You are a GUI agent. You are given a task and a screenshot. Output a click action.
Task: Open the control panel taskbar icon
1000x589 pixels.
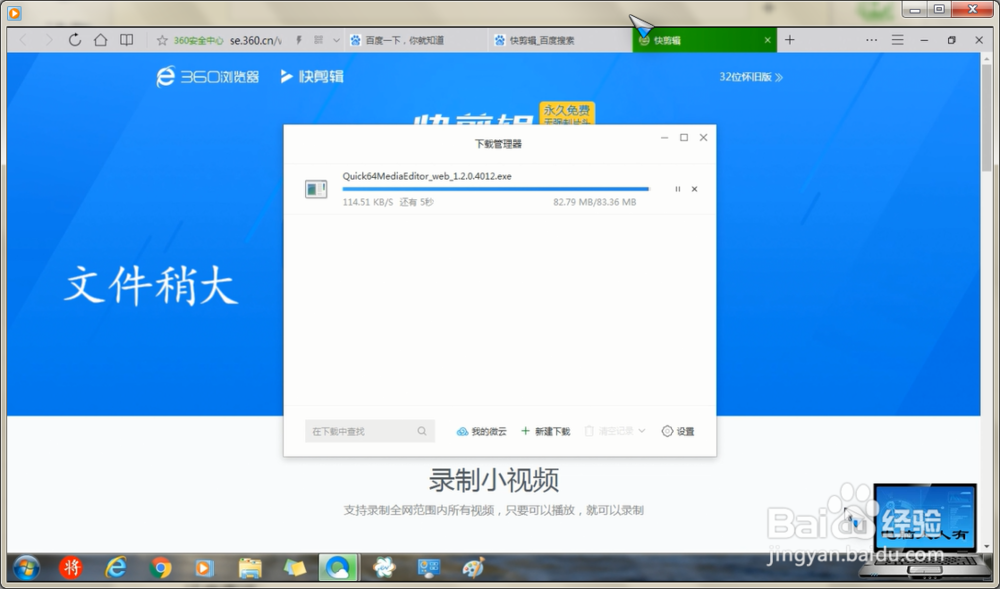point(429,567)
